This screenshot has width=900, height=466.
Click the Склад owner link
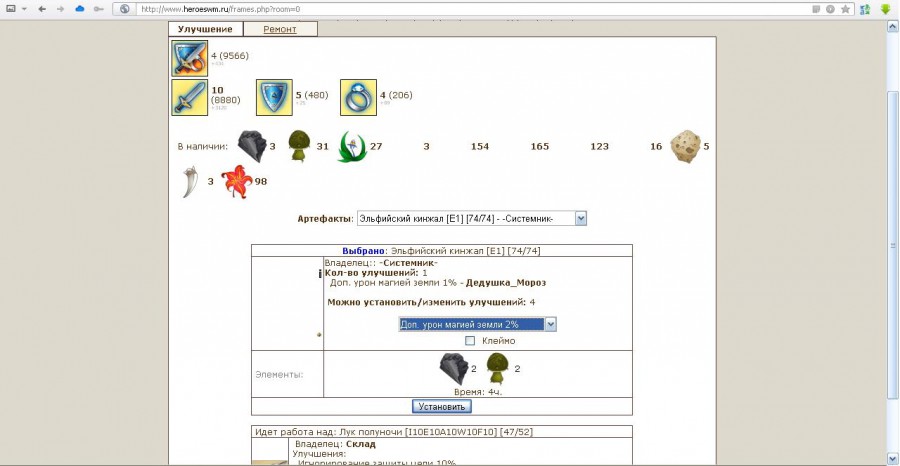pos(361,444)
